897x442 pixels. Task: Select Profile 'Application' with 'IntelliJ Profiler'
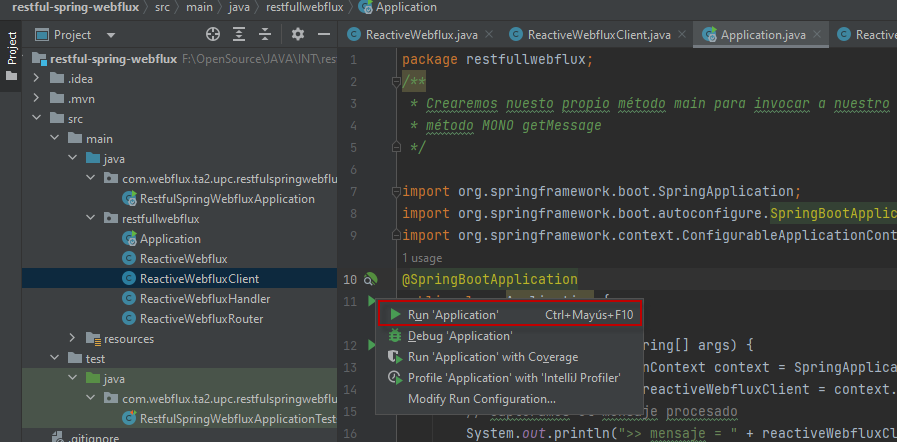(509, 378)
